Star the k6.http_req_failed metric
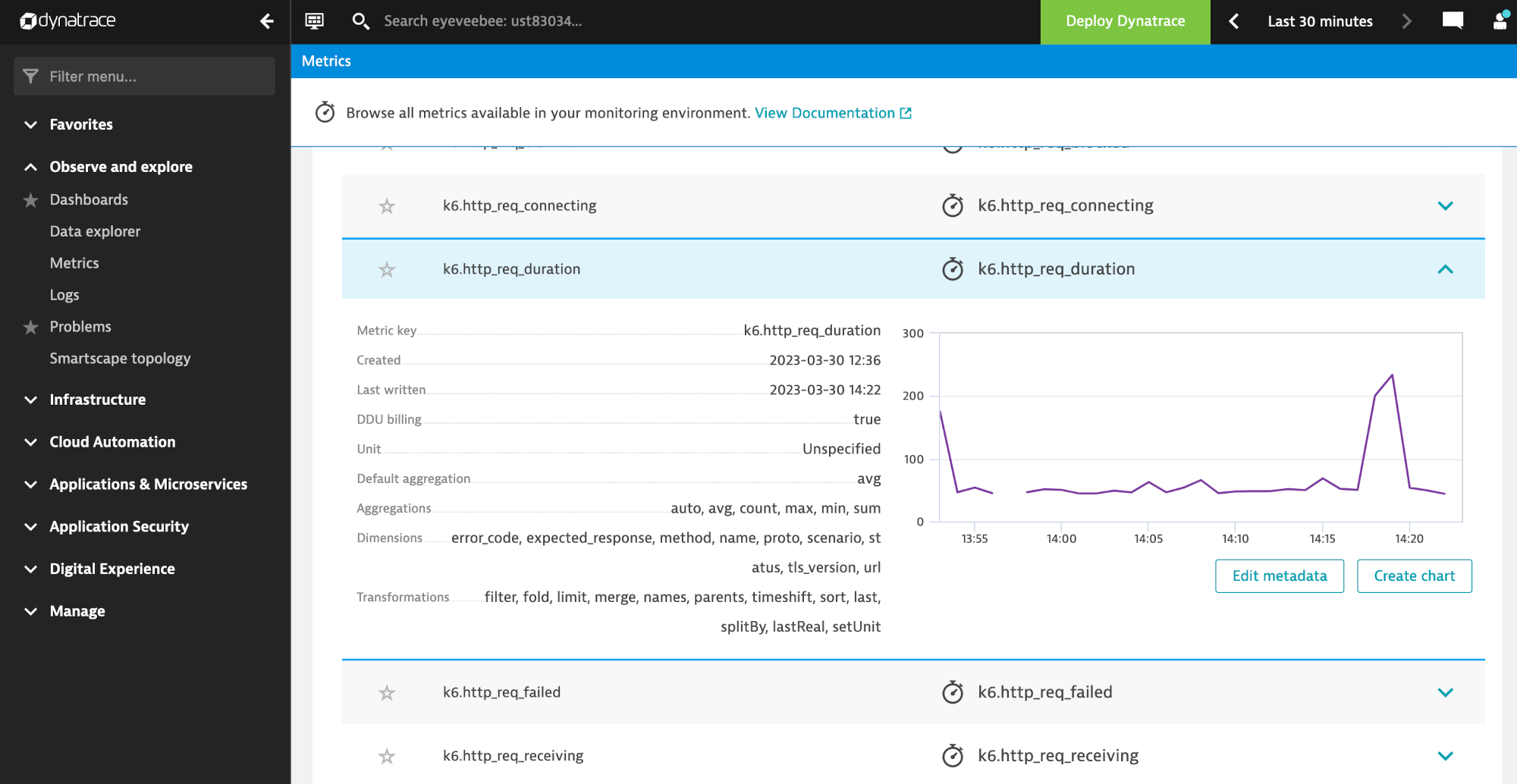This screenshot has height=784, width=1517. (x=388, y=692)
